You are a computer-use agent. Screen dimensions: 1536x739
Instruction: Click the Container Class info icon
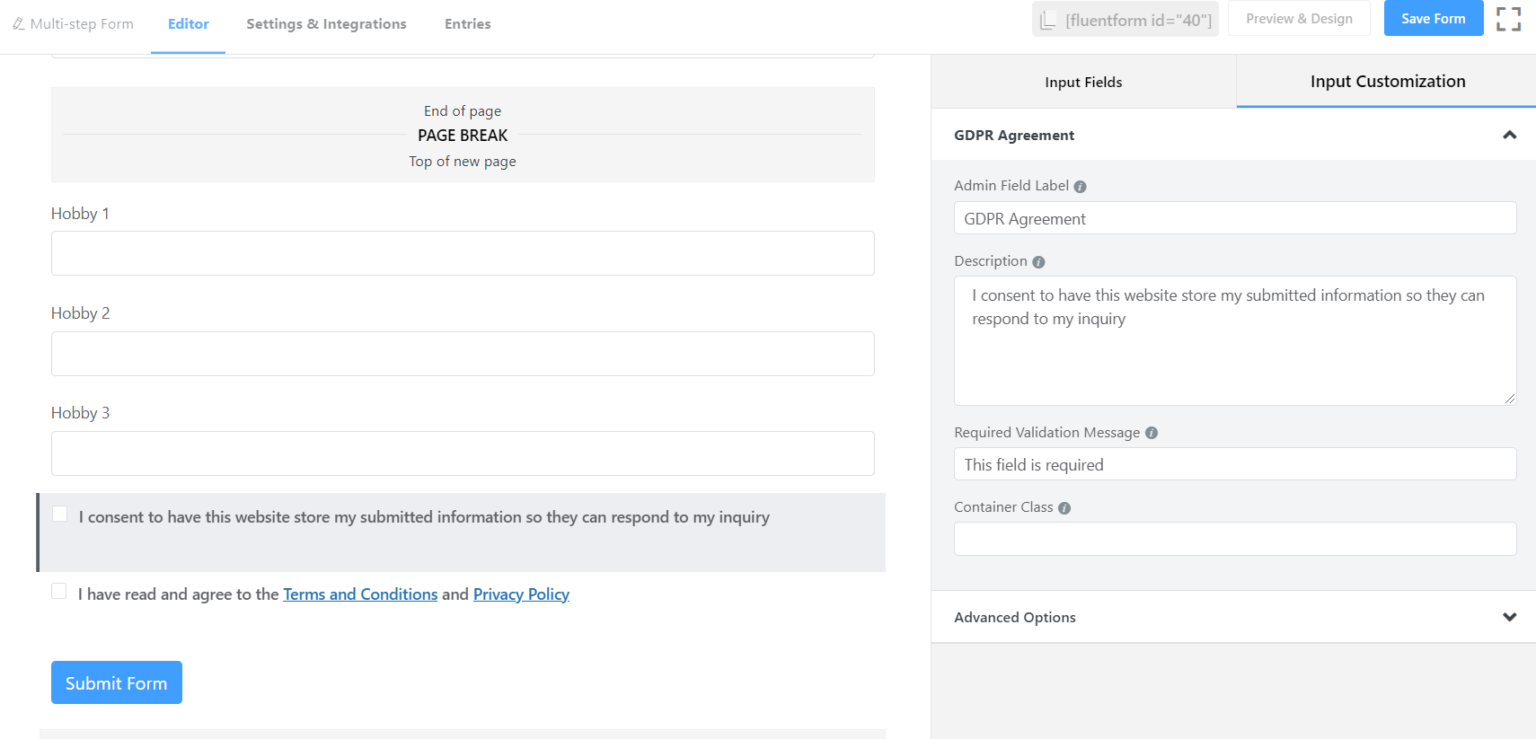[1064, 507]
